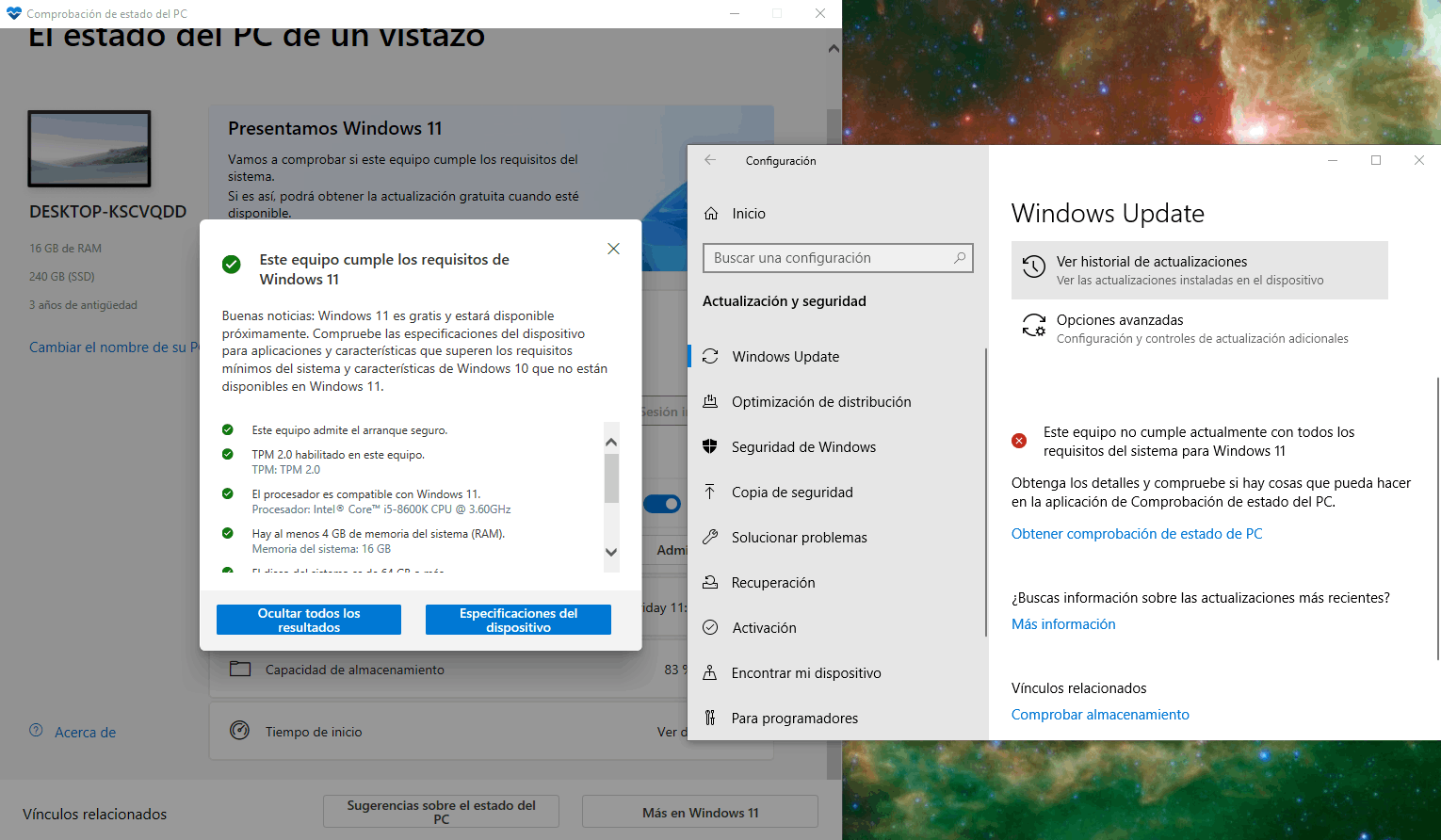1441x840 pixels.
Task: Click the Tiempo de inicio gauge icon
Action: tap(240, 730)
